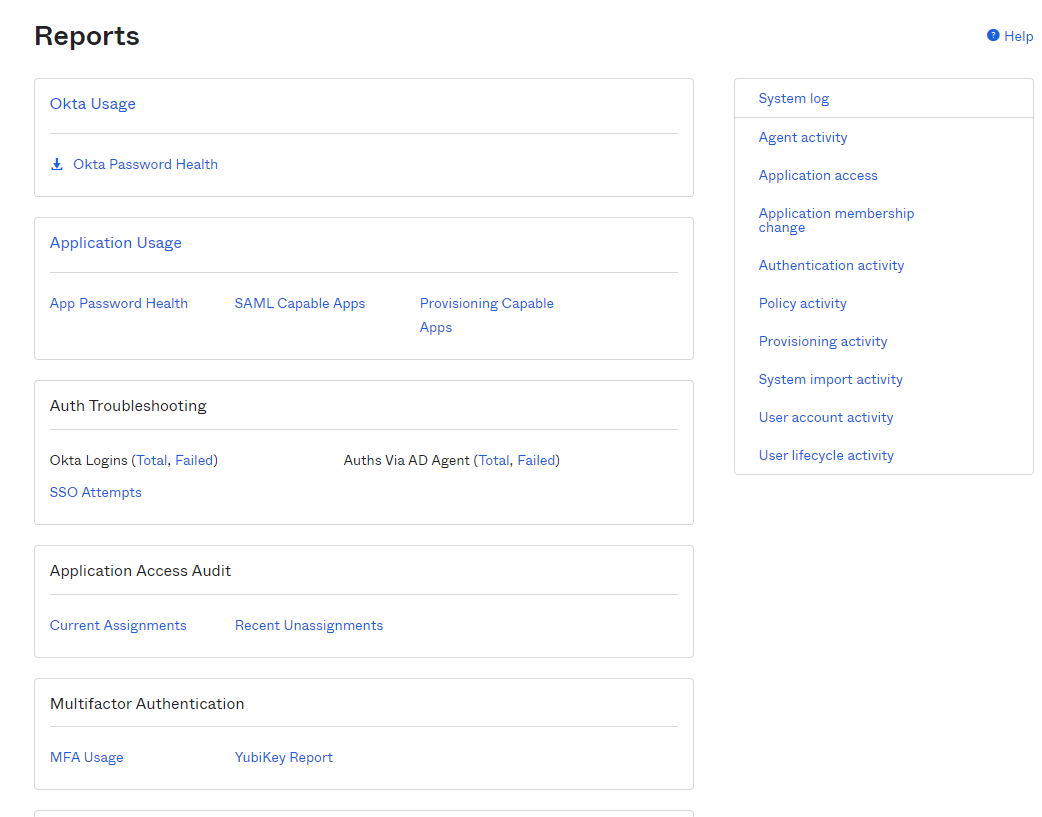The width and height of the screenshot is (1042, 817).
Task: Click the Auths Via AD Agent label
Action: click(x=406, y=460)
